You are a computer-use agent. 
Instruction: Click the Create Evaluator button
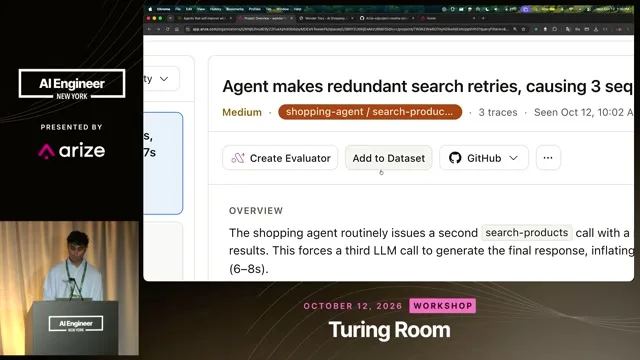pyautogui.click(x=280, y=158)
